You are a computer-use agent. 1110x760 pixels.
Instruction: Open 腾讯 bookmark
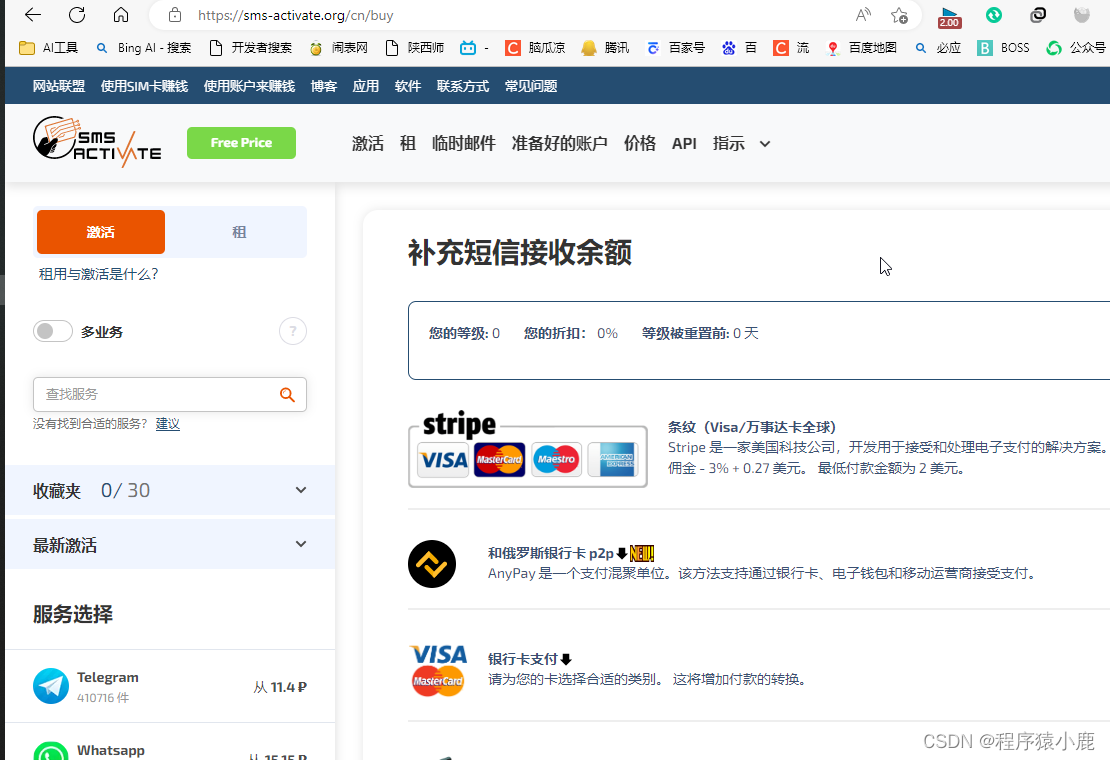pyautogui.click(x=605, y=47)
